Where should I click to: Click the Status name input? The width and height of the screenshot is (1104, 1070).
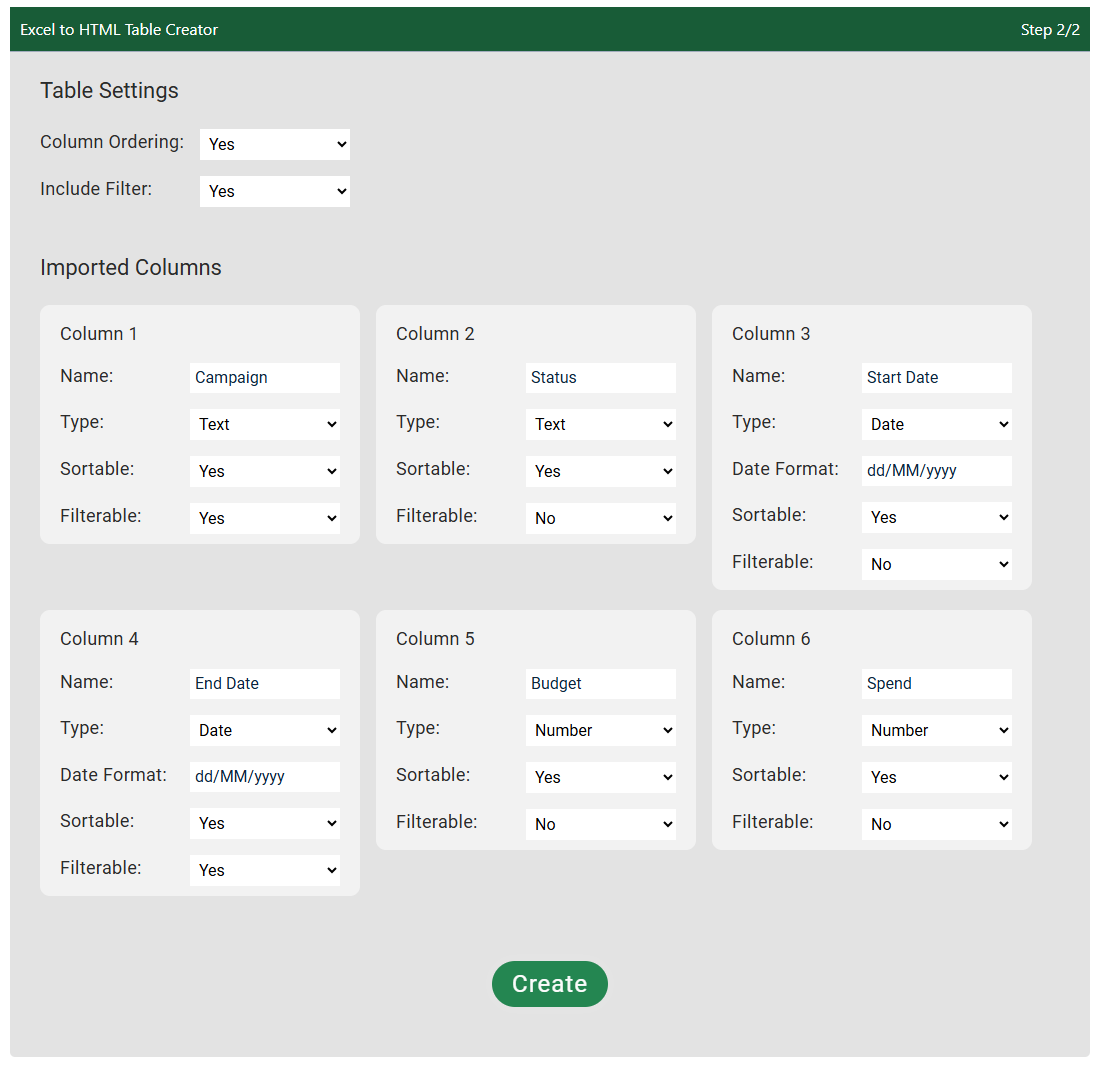pos(600,378)
